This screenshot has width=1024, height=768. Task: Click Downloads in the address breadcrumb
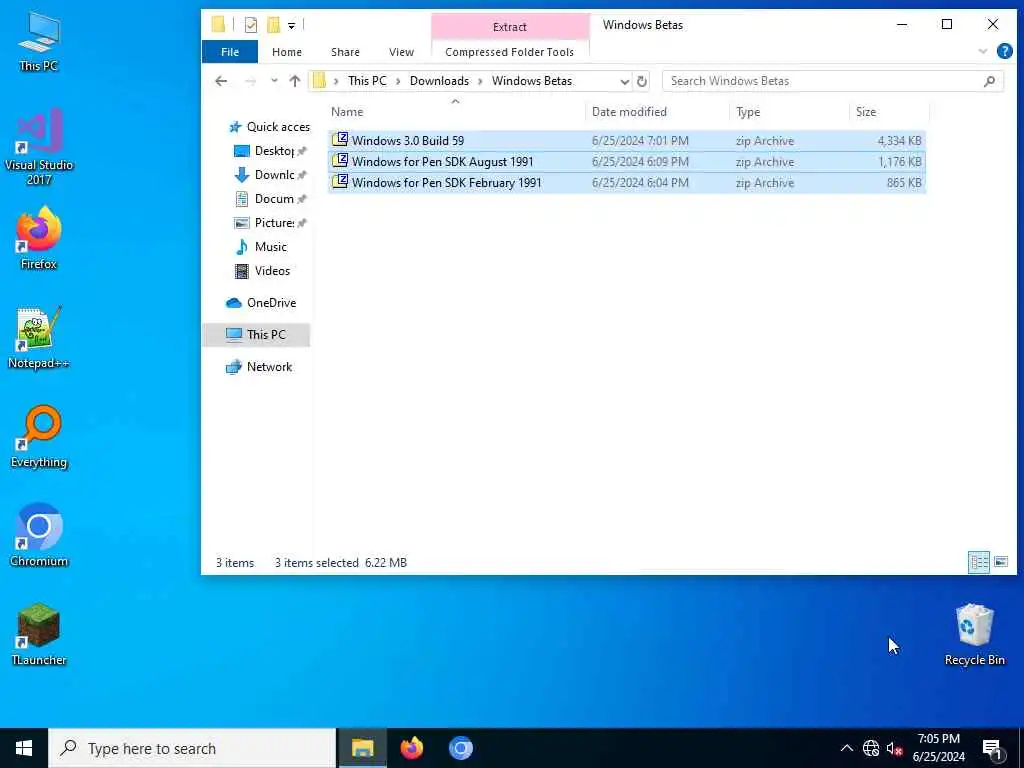pyautogui.click(x=439, y=81)
